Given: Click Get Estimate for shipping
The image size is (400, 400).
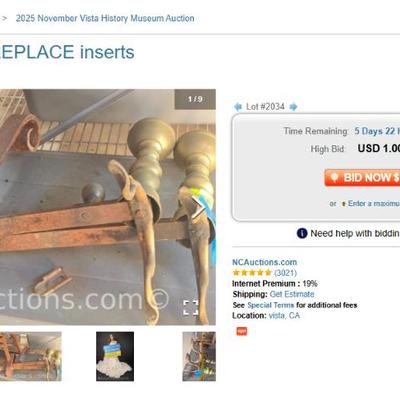Looking at the screenshot, I should pyautogui.click(x=292, y=294).
